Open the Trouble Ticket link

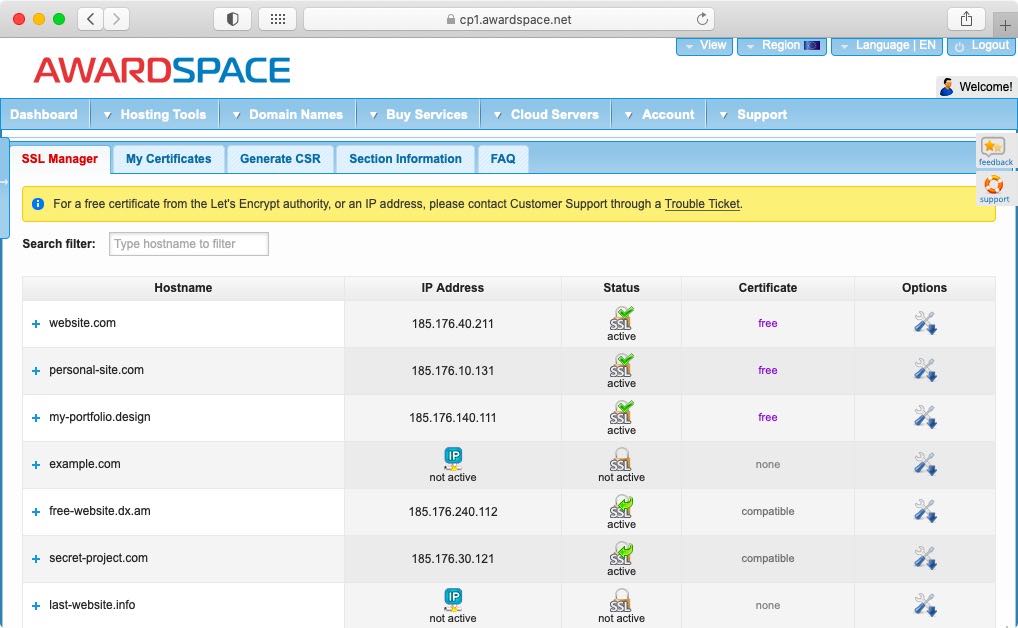pos(701,204)
